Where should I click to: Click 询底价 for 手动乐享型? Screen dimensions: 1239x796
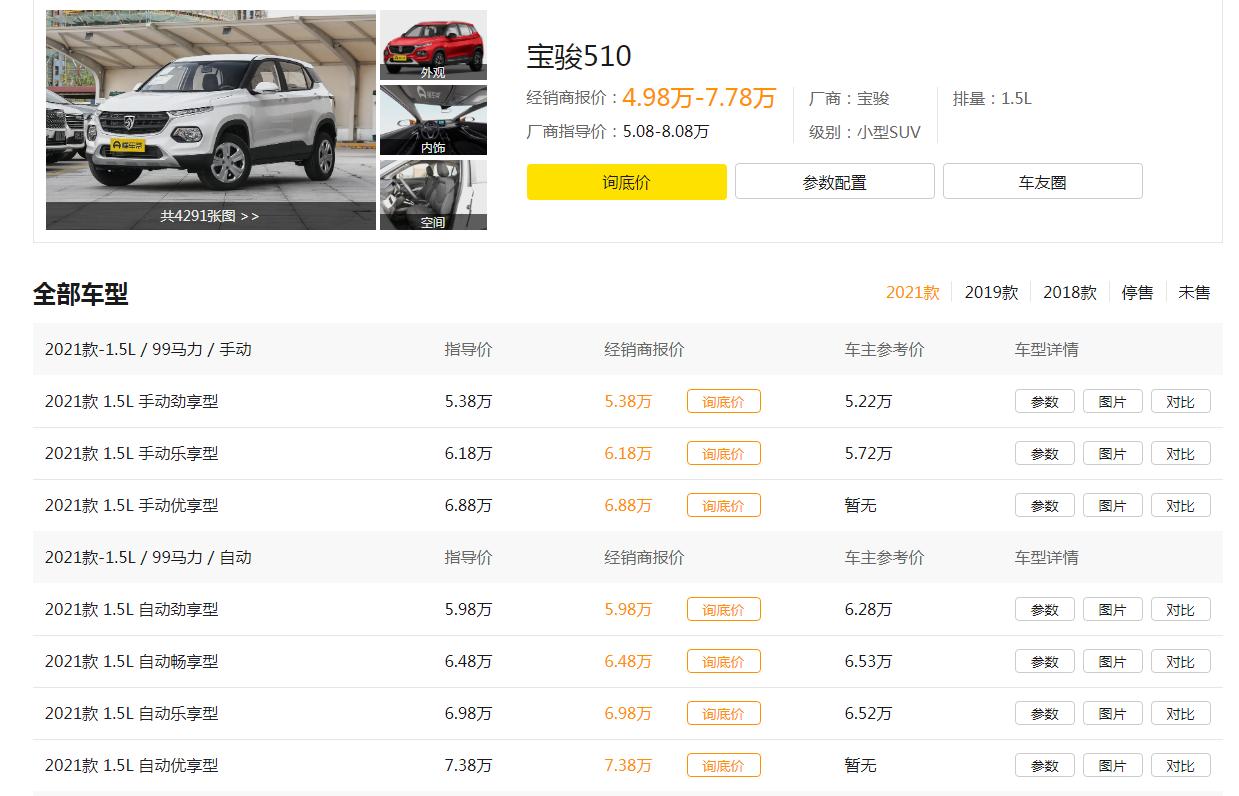pos(724,453)
